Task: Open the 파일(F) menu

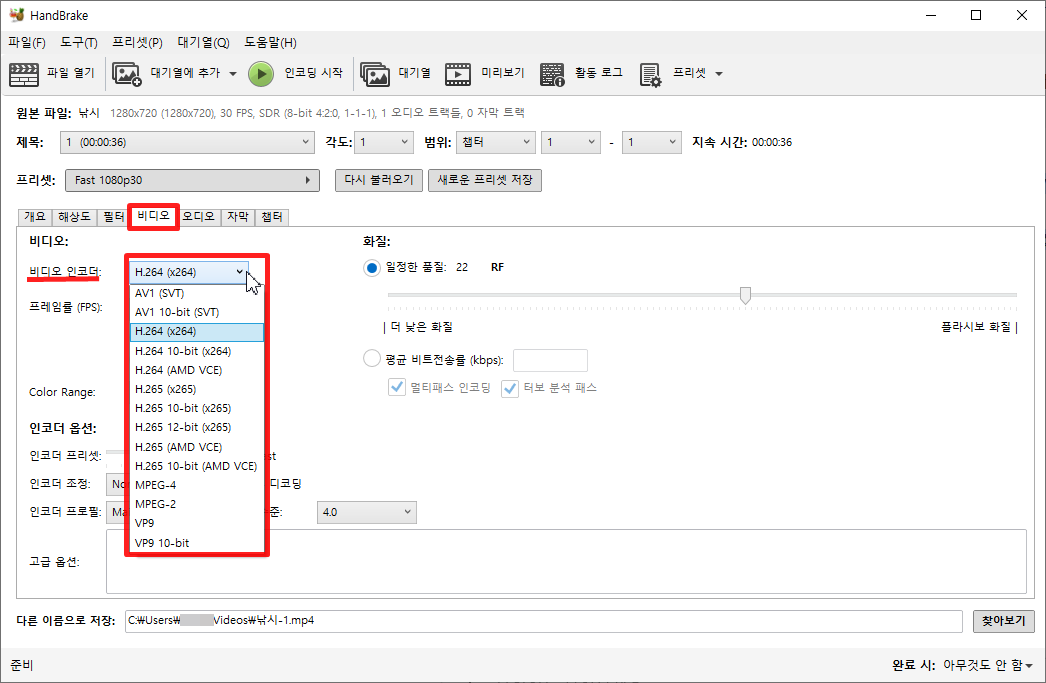Action: 27,43
